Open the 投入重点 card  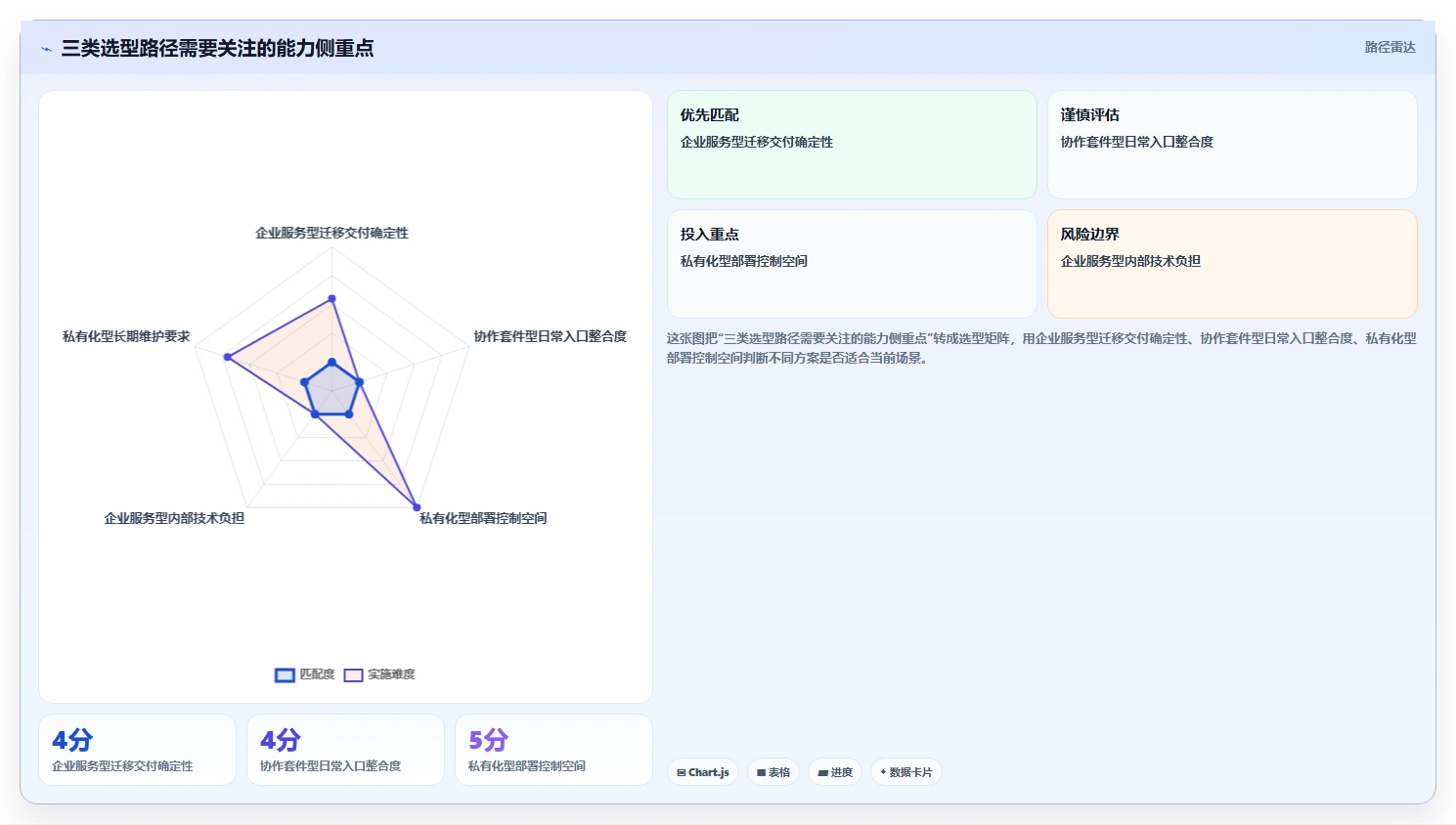pyautogui.click(x=852, y=264)
